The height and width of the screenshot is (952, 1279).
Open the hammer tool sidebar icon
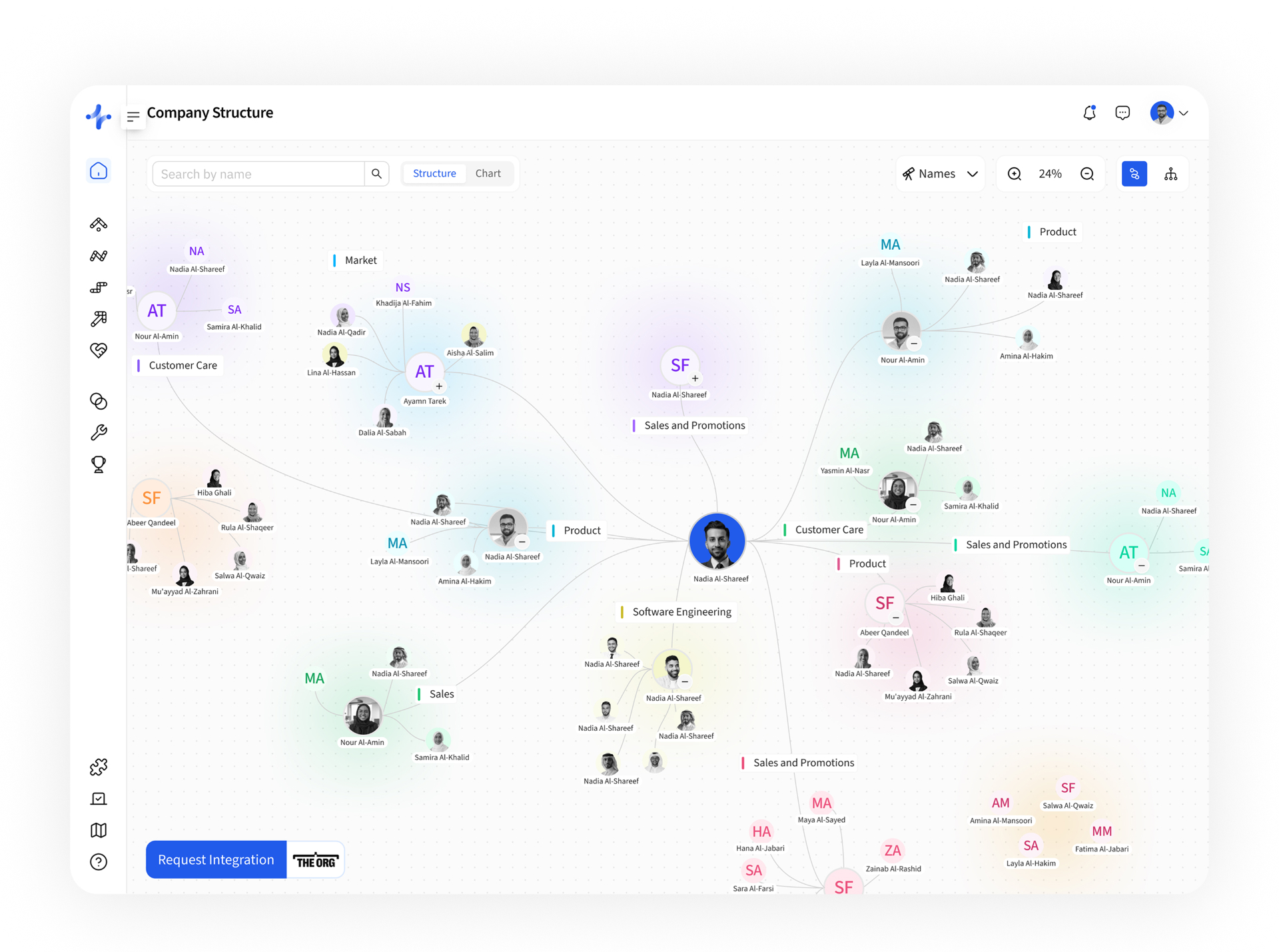[99, 319]
